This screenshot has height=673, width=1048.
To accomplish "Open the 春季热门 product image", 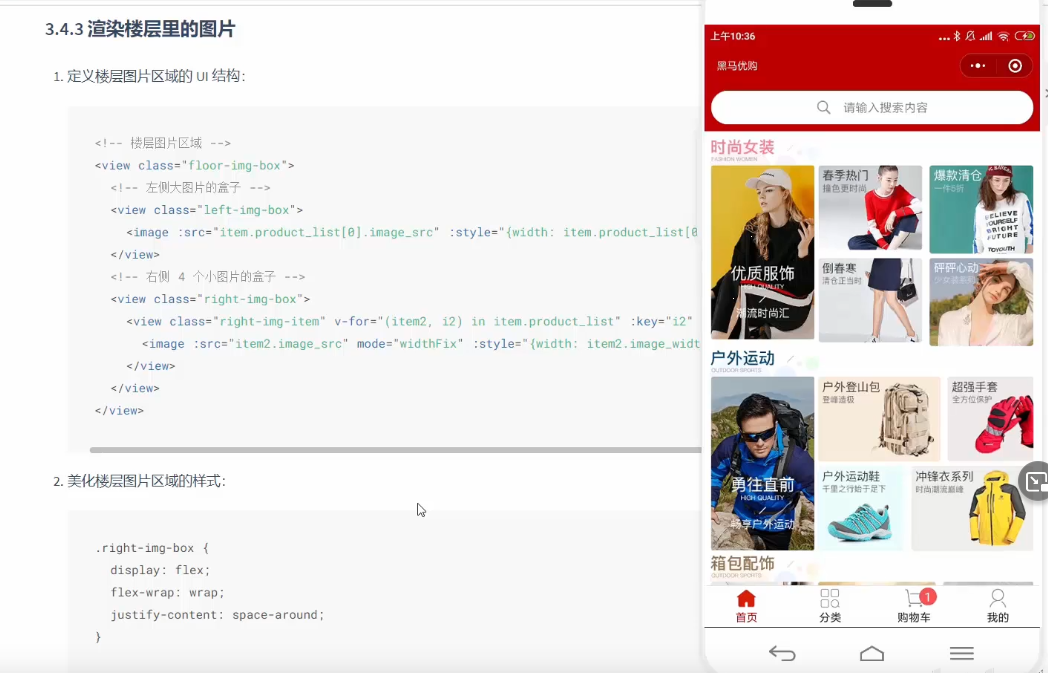I will (870, 209).
